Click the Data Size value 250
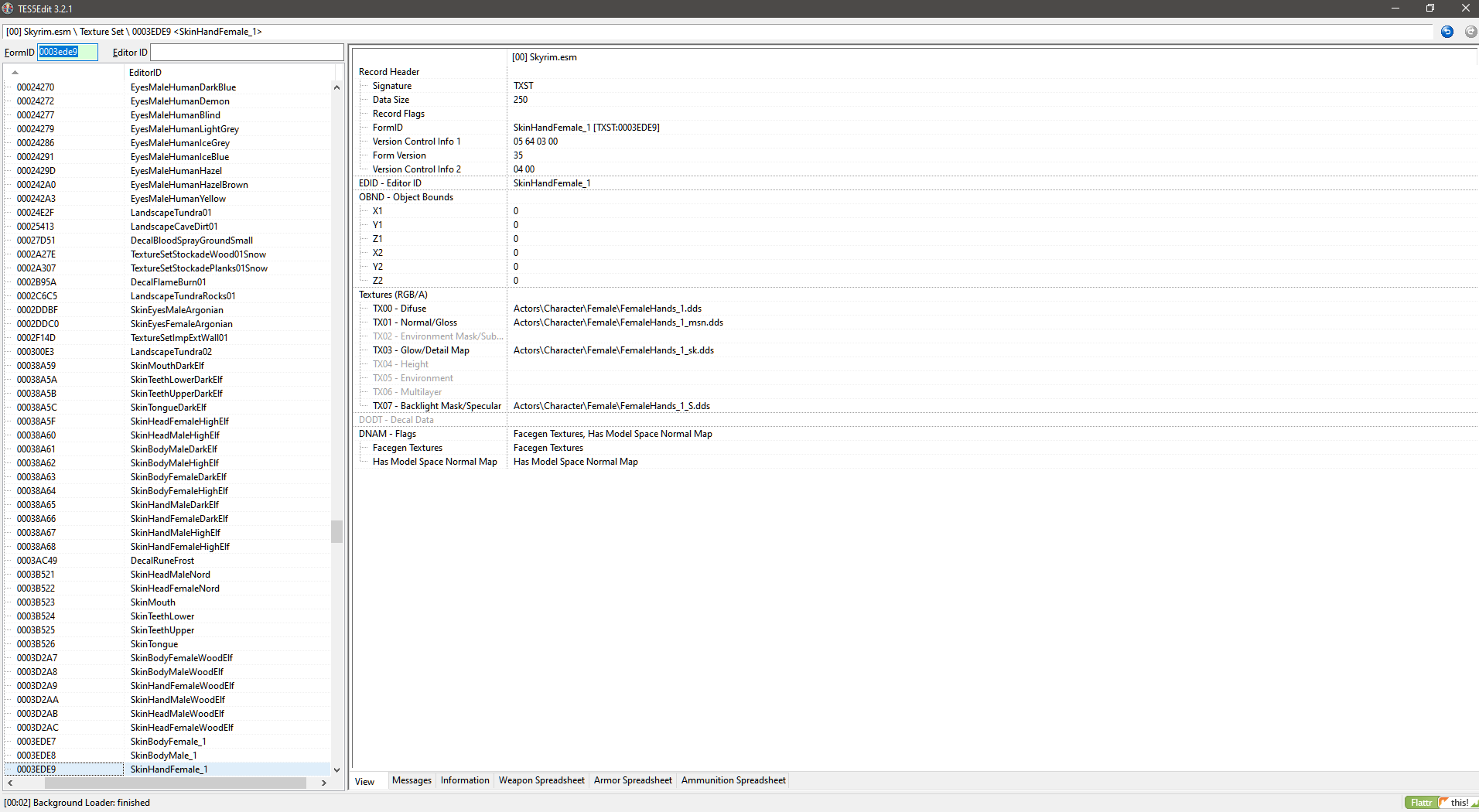The height and width of the screenshot is (812, 1479). click(521, 100)
